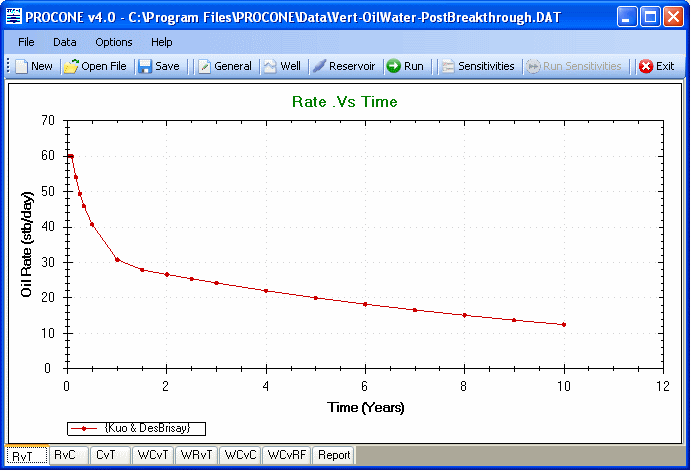Viewport: 691px width, 471px height.
Task: Switch to the WCvT tab
Action: [152, 455]
